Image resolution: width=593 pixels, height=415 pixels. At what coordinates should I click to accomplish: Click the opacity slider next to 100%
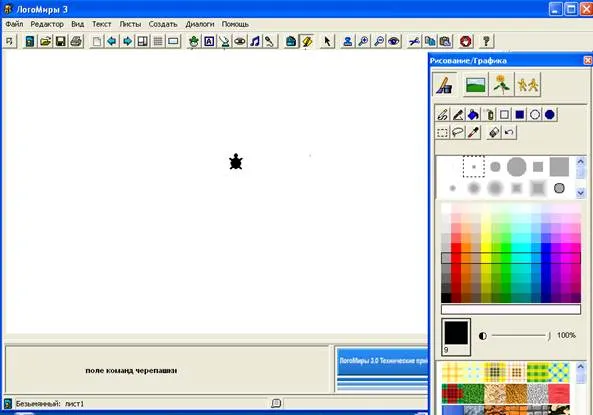(x=521, y=336)
